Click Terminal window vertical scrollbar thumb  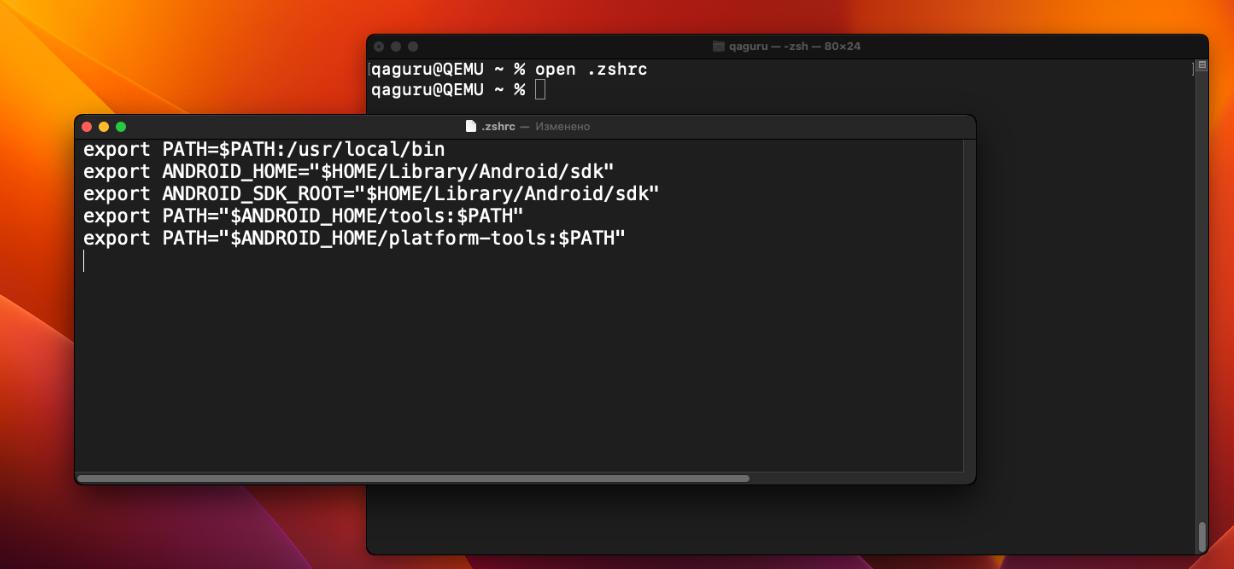tap(1202, 537)
